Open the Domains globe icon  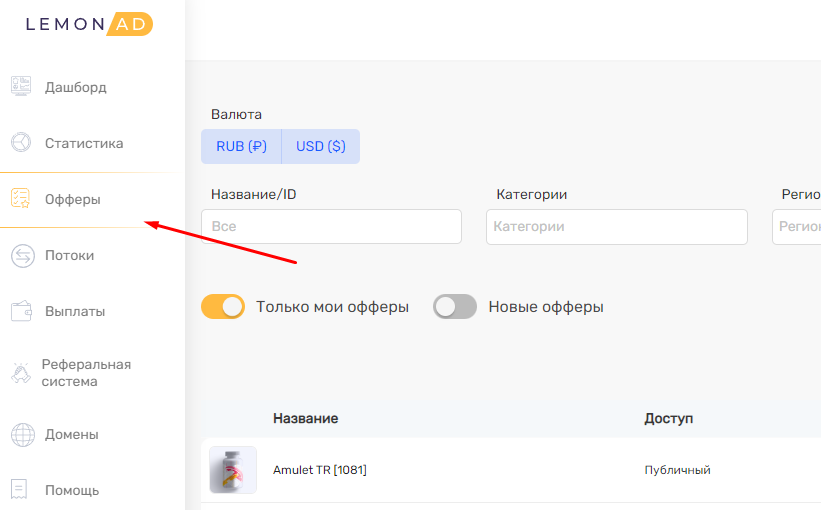(x=21, y=435)
